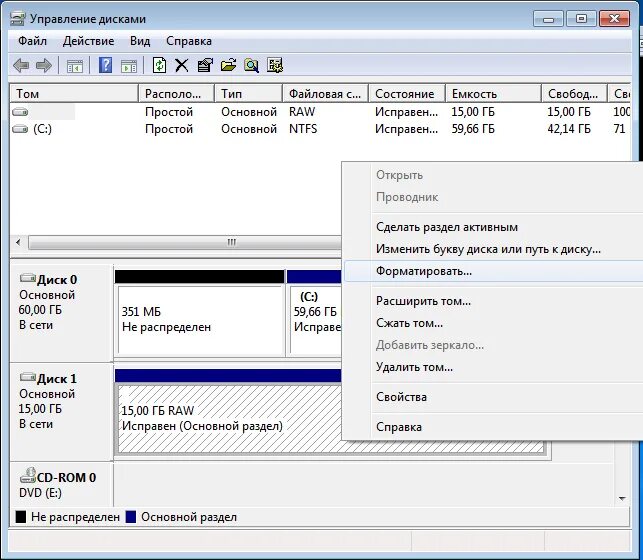This screenshot has width=643, height=560.
Task: Click the 59,66 ГБ capacity cell
Action: (473, 129)
